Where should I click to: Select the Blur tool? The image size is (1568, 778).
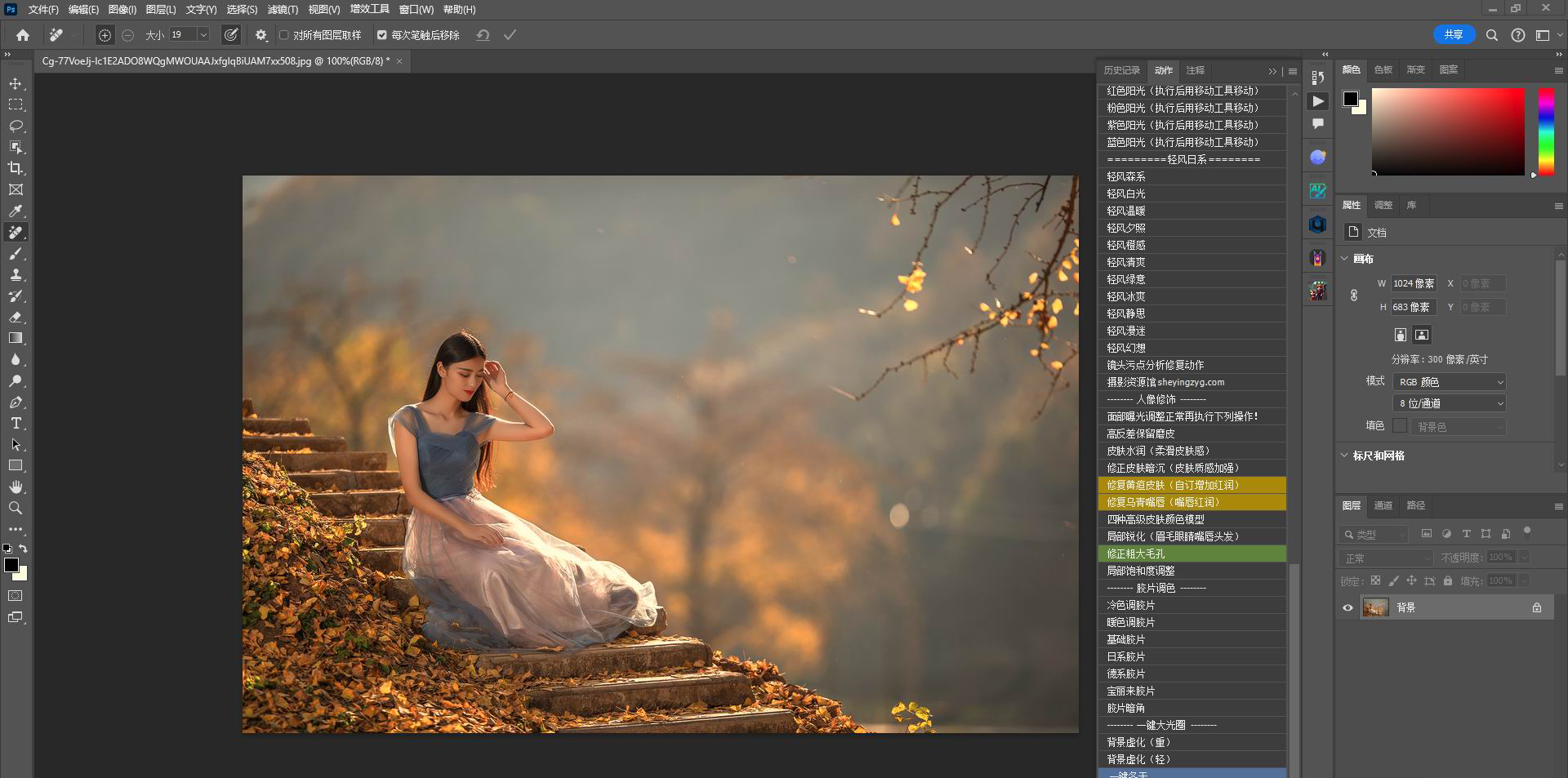(x=16, y=359)
